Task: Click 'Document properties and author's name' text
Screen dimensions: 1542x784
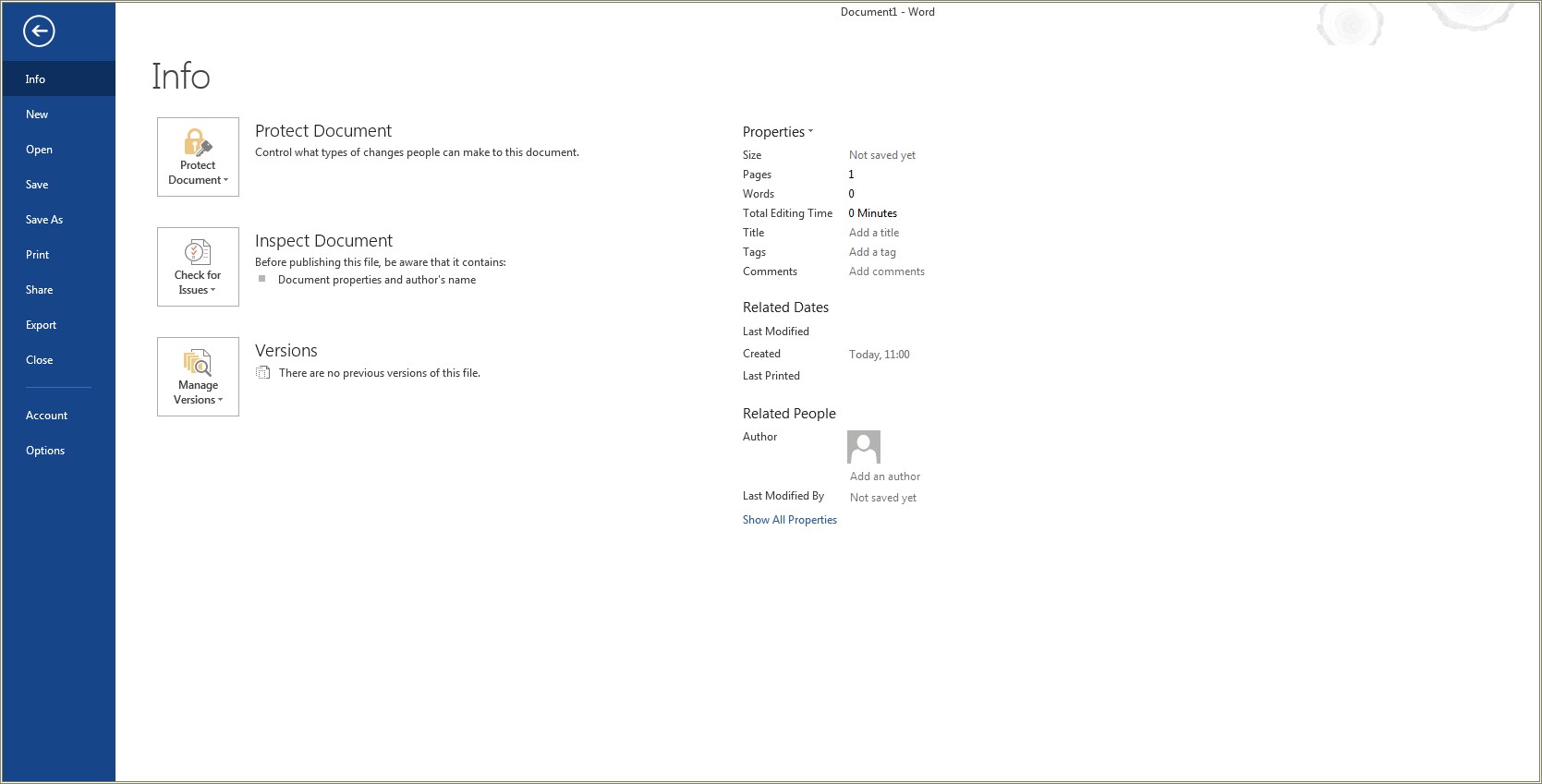Action: pos(377,280)
